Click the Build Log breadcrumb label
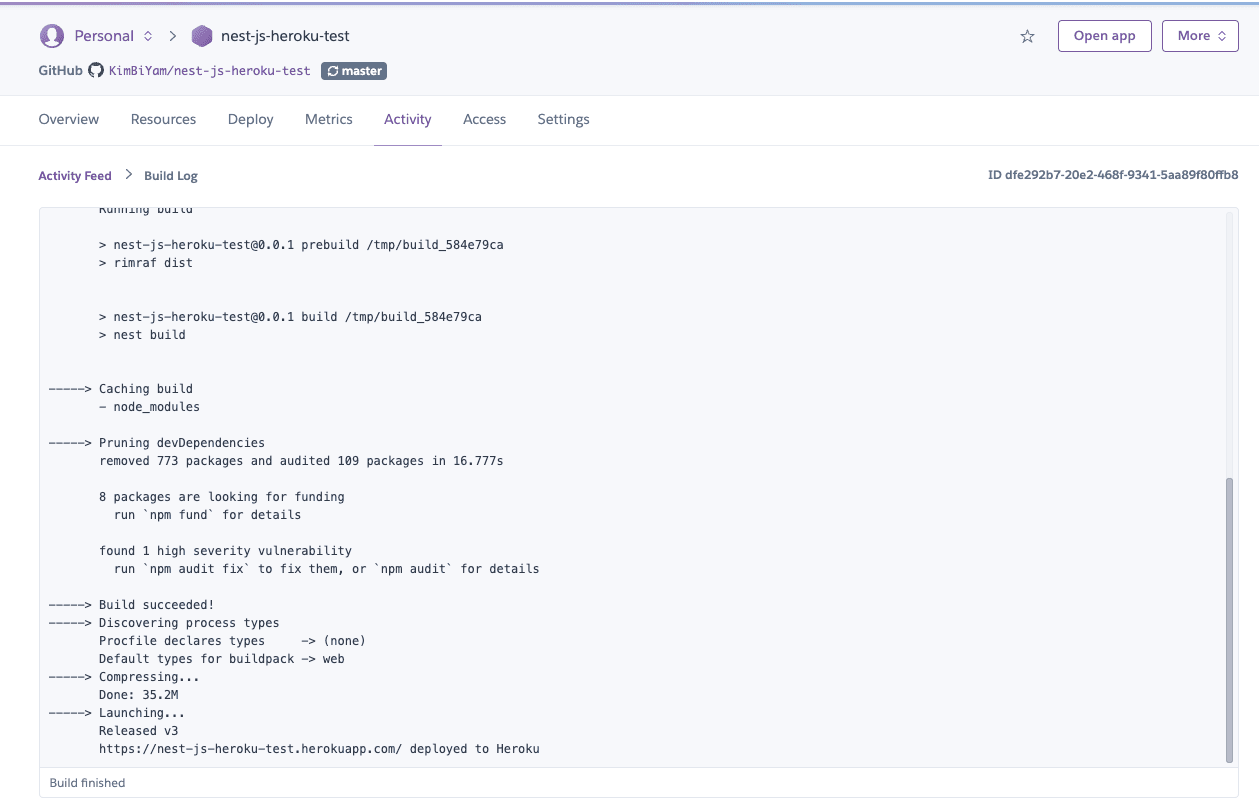 click(x=171, y=176)
